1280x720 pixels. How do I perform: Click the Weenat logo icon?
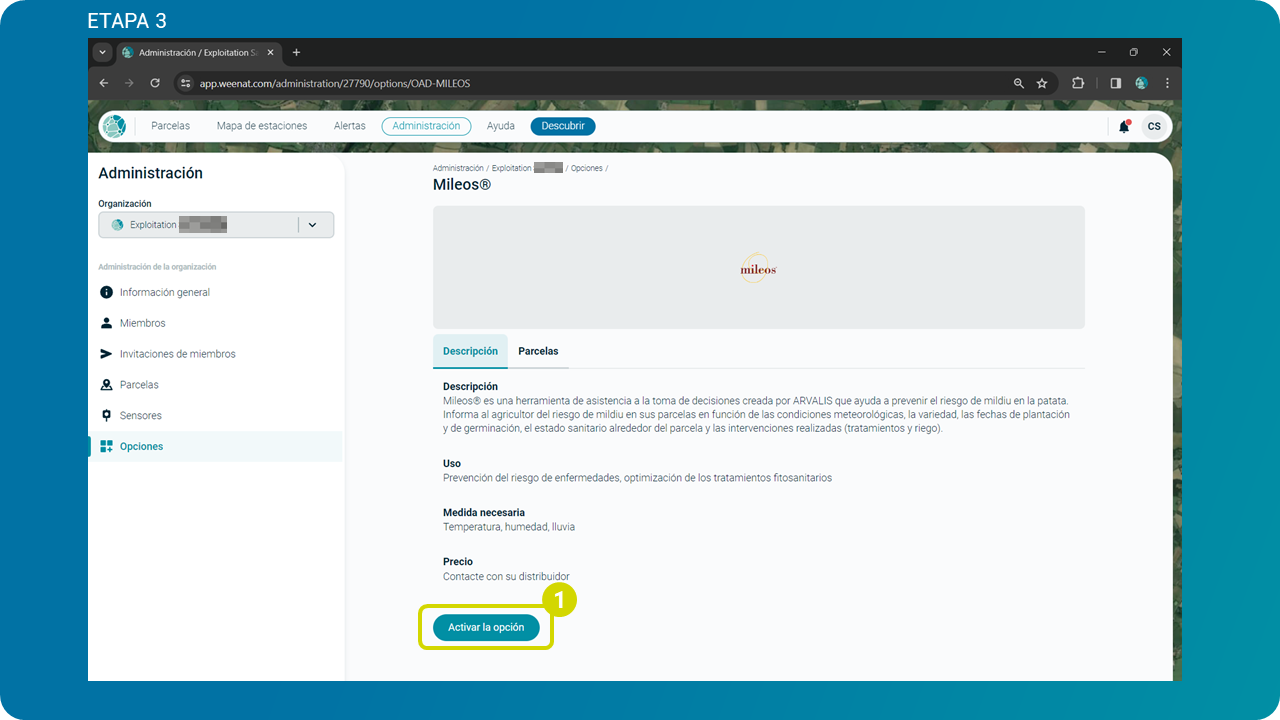pyautogui.click(x=114, y=127)
